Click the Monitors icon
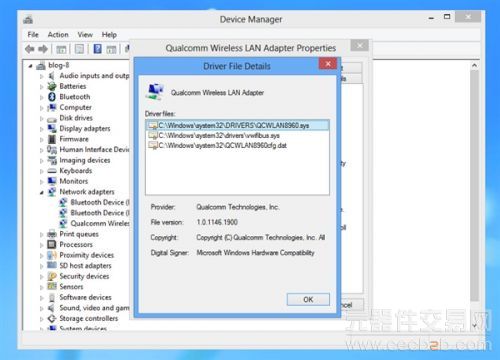Image resolution: width=500 pixels, height=360 pixels. [52, 181]
